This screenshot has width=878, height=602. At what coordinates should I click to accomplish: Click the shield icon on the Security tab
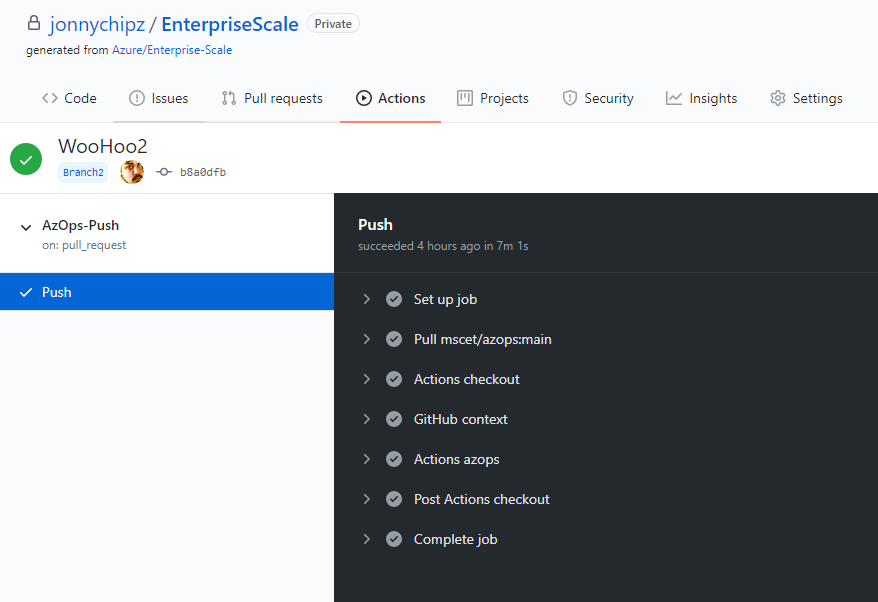pos(567,97)
